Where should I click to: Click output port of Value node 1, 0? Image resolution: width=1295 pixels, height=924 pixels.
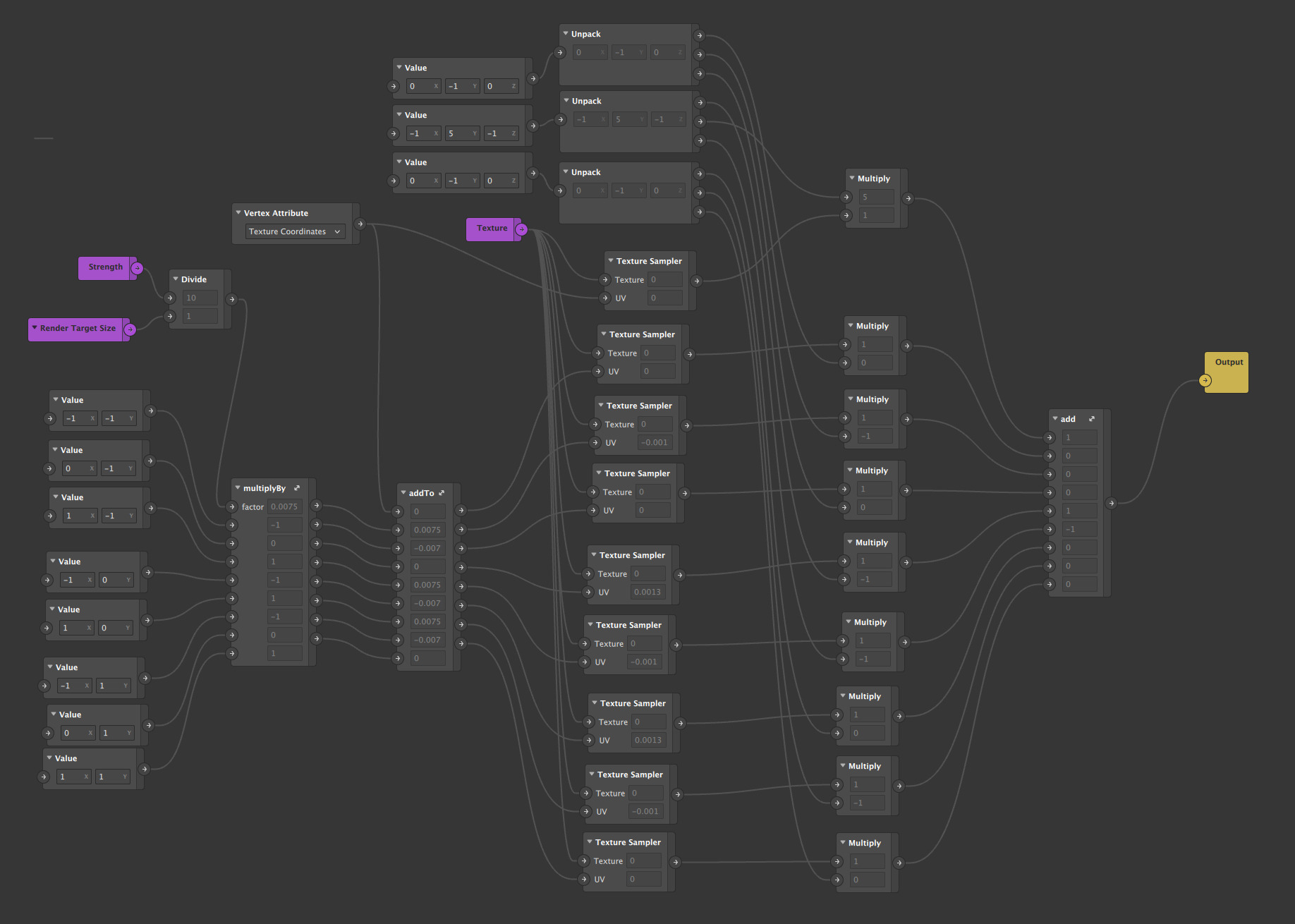[147, 620]
